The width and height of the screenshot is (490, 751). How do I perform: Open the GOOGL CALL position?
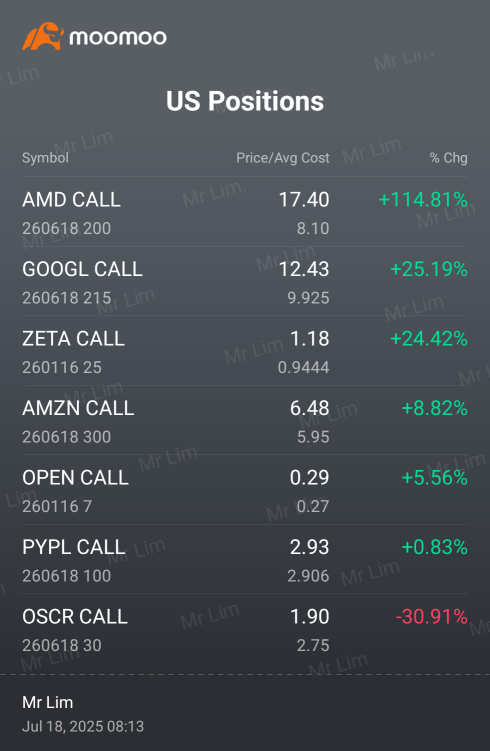click(x=245, y=281)
